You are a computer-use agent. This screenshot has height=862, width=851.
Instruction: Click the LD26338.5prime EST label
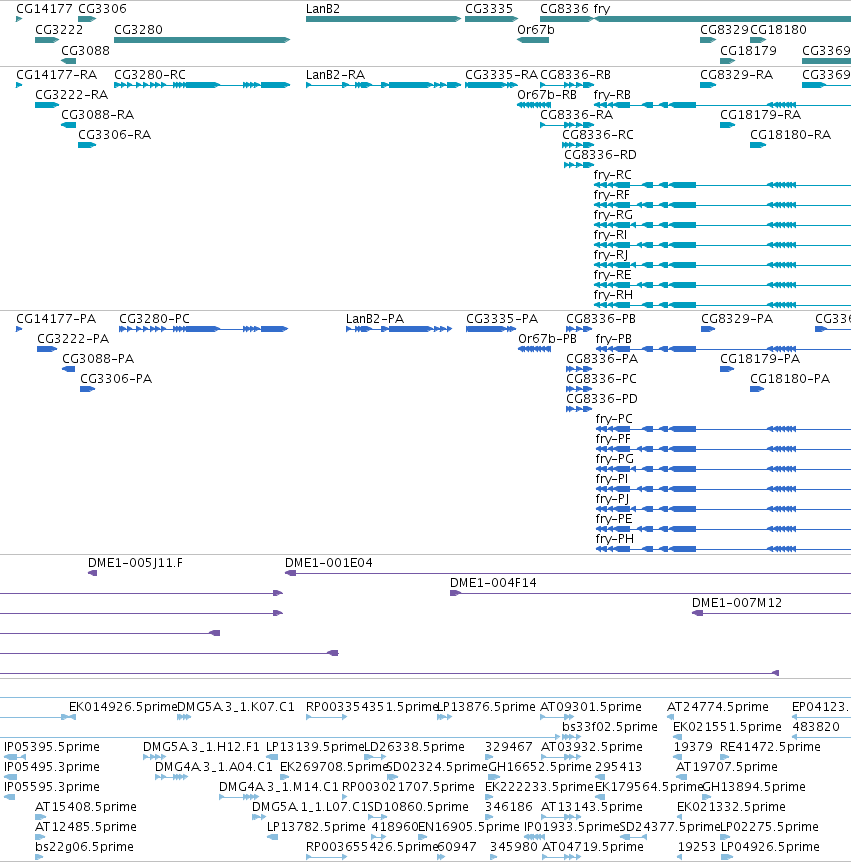pyautogui.click(x=415, y=747)
